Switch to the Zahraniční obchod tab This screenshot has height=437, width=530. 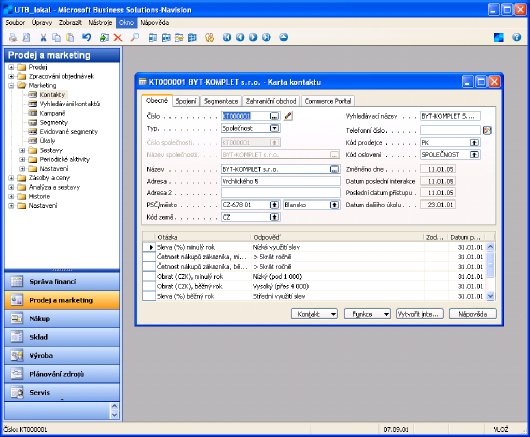click(271, 101)
